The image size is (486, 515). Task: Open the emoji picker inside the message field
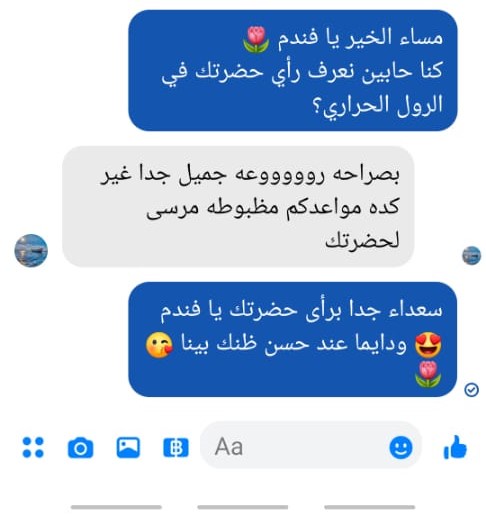click(x=400, y=447)
